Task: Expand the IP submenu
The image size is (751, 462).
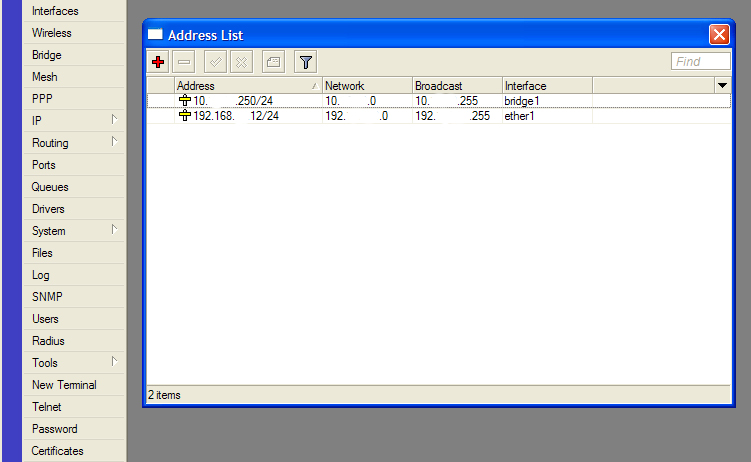Action: click(114, 120)
